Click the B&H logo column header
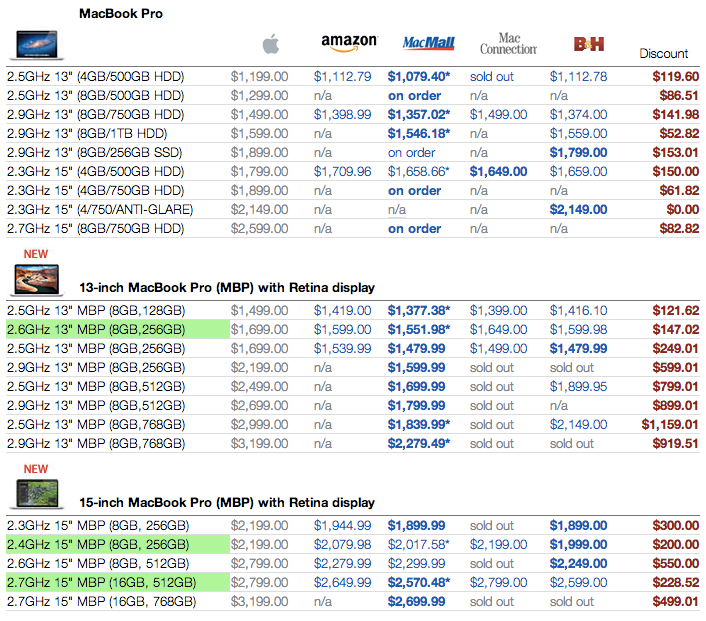The image size is (706, 621). [588, 44]
